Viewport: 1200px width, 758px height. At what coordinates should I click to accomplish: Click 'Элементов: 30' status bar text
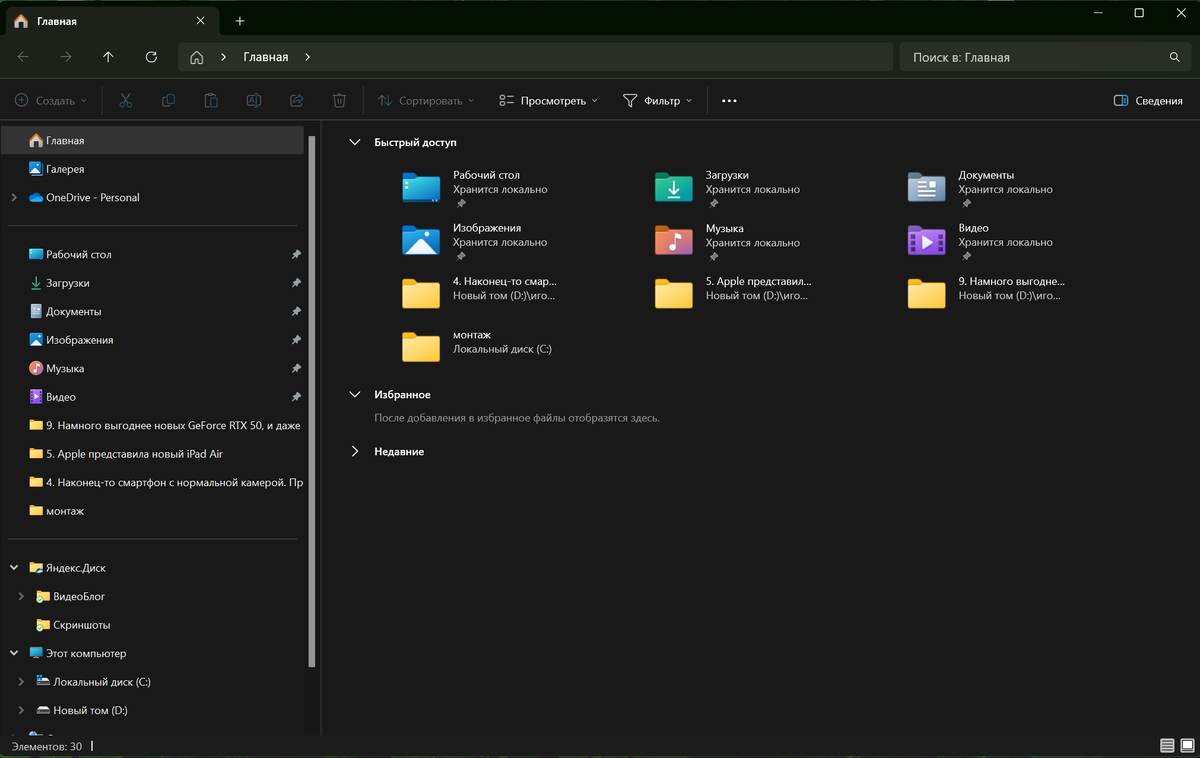click(47, 746)
